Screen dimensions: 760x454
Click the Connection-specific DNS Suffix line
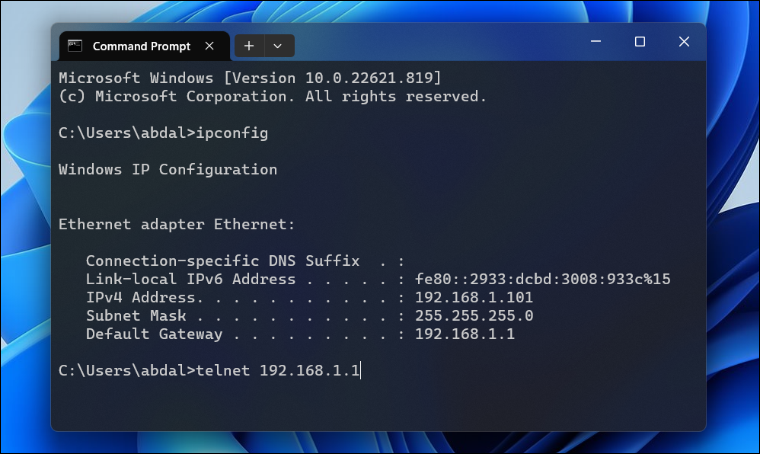[245, 261]
